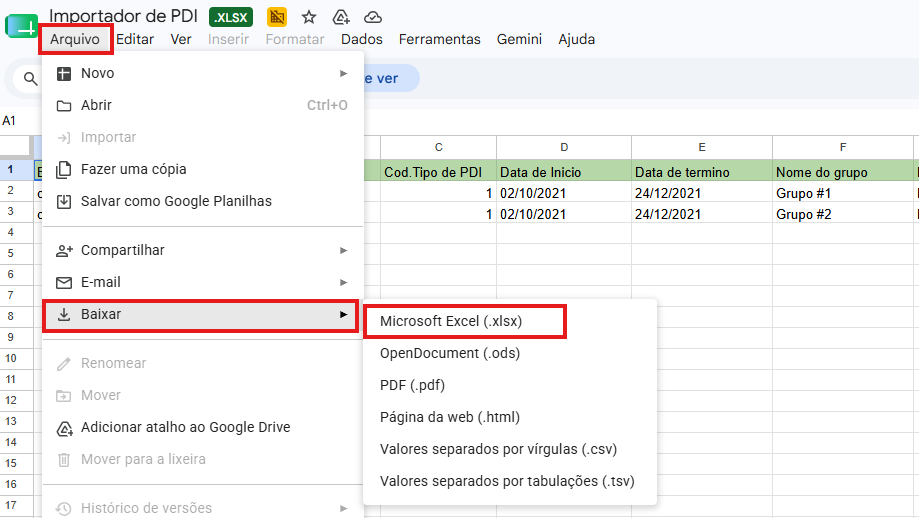This screenshot has width=919, height=518.
Task: Click the add to Drive shortcut icon in title bar
Action: 341,18
